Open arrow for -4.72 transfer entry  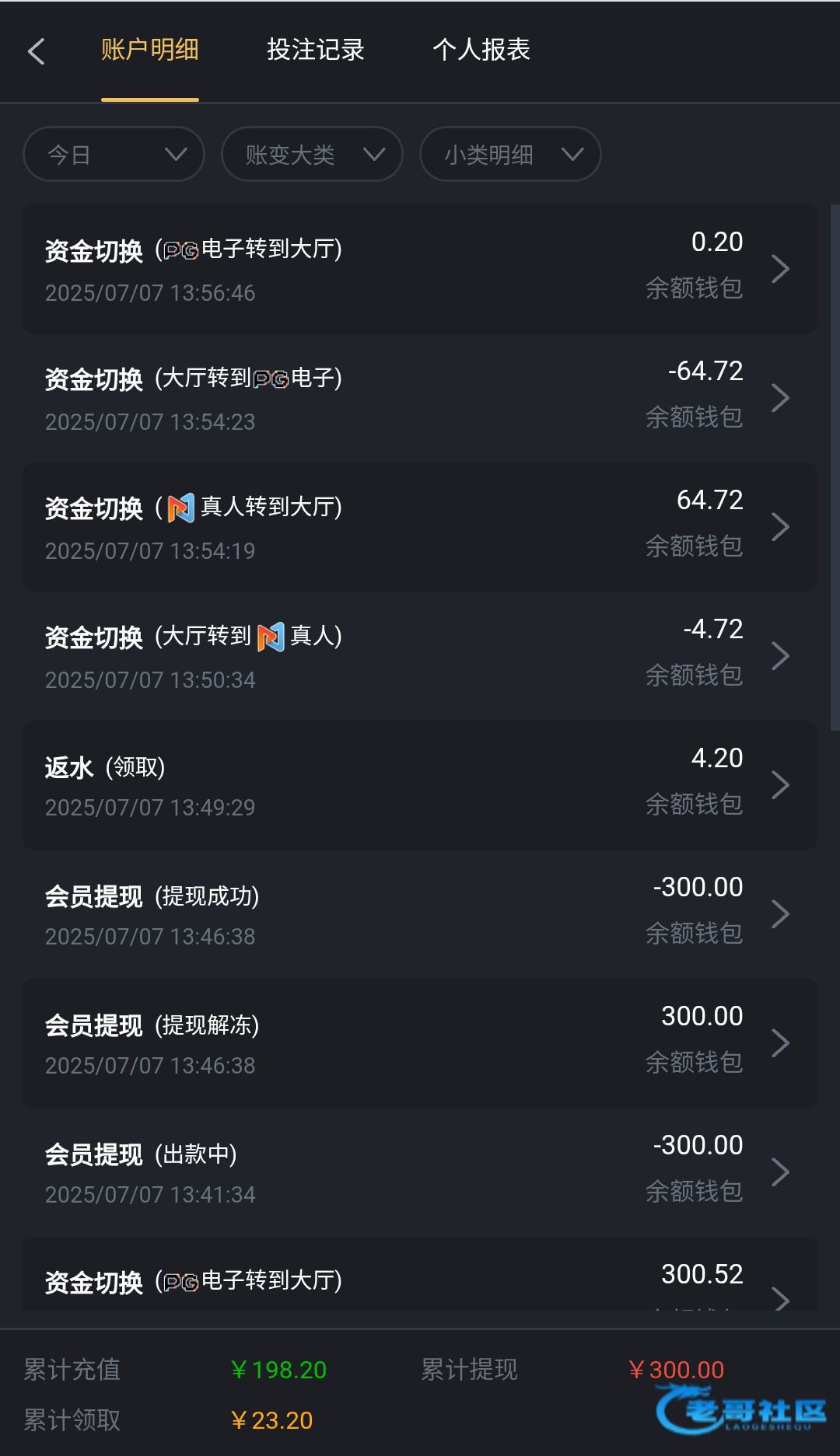780,656
